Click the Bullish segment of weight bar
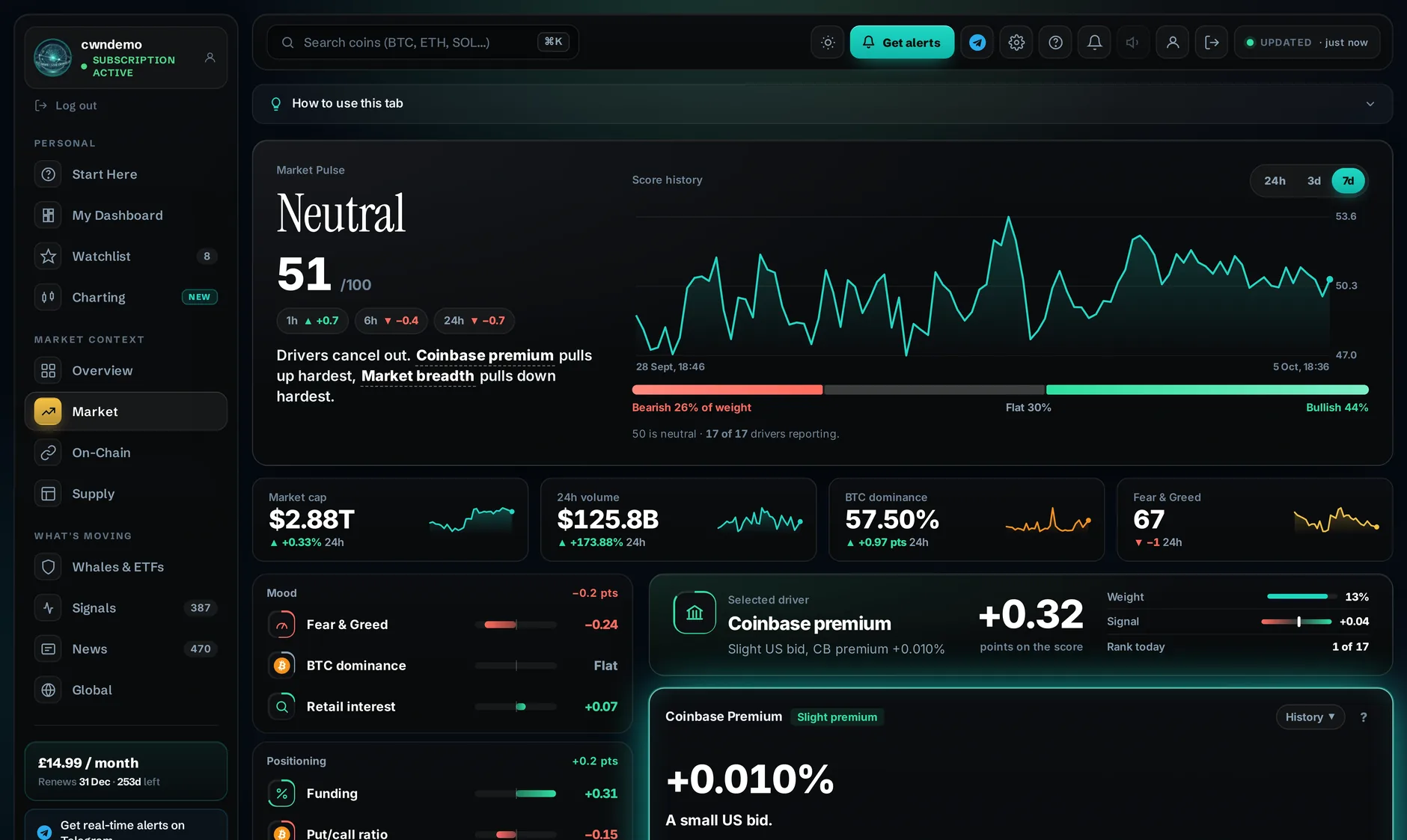This screenshot has height=840, width=1407. pos(1207,390)
